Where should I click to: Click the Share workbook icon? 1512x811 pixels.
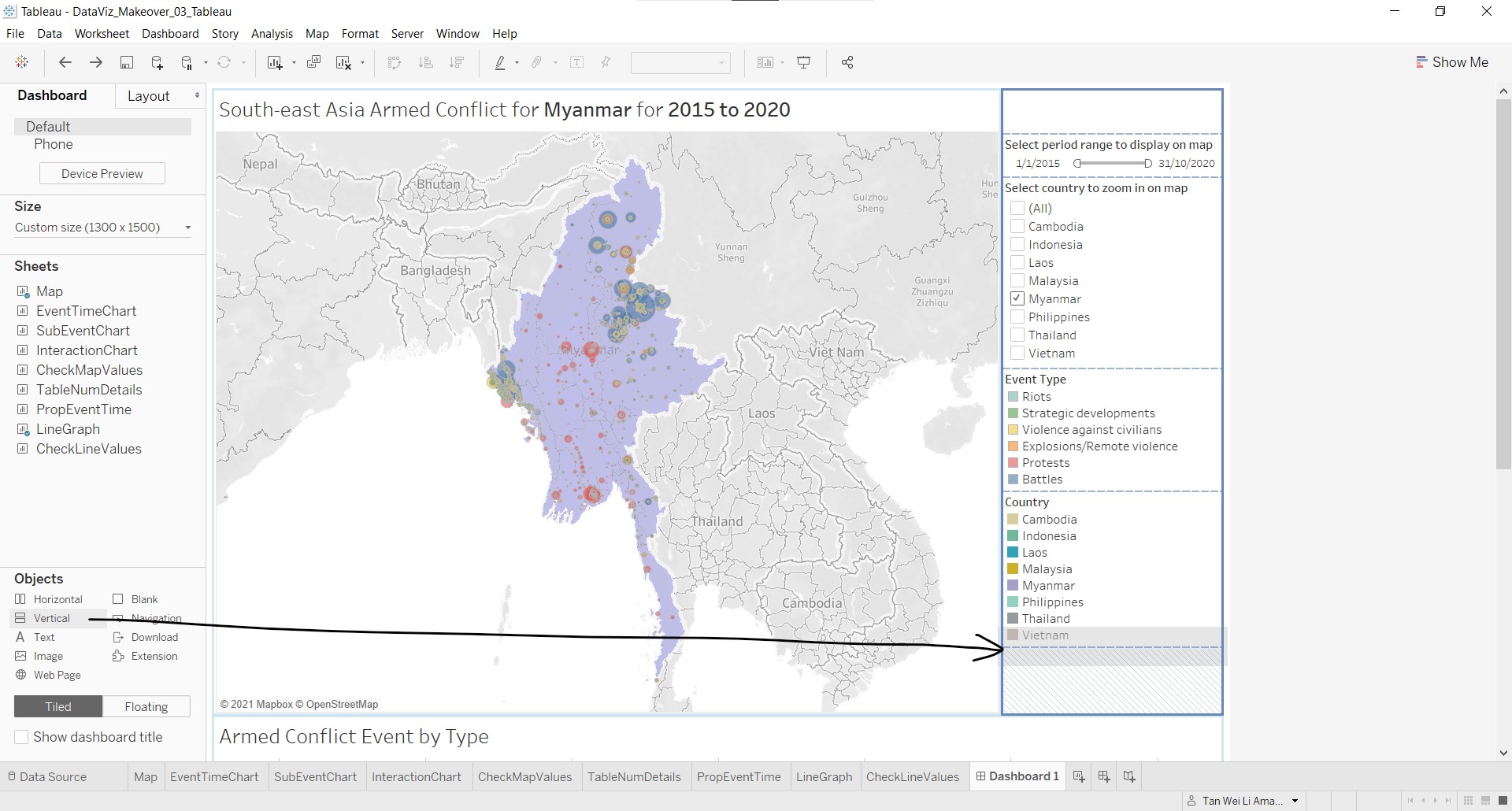(847, 63)
